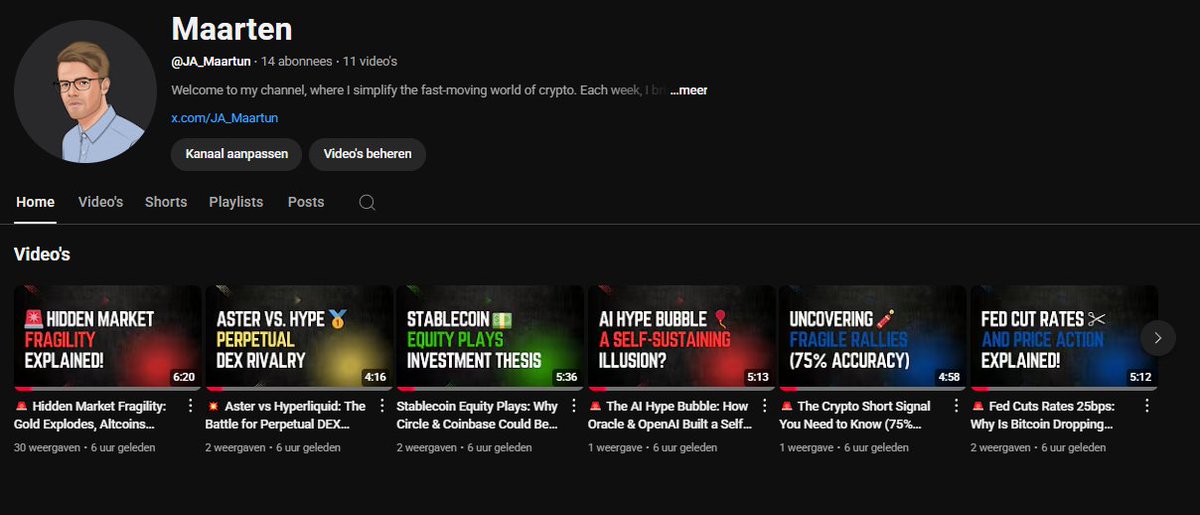Click the '11 video's' count text
1200x515 pixels.
[369, 62]
